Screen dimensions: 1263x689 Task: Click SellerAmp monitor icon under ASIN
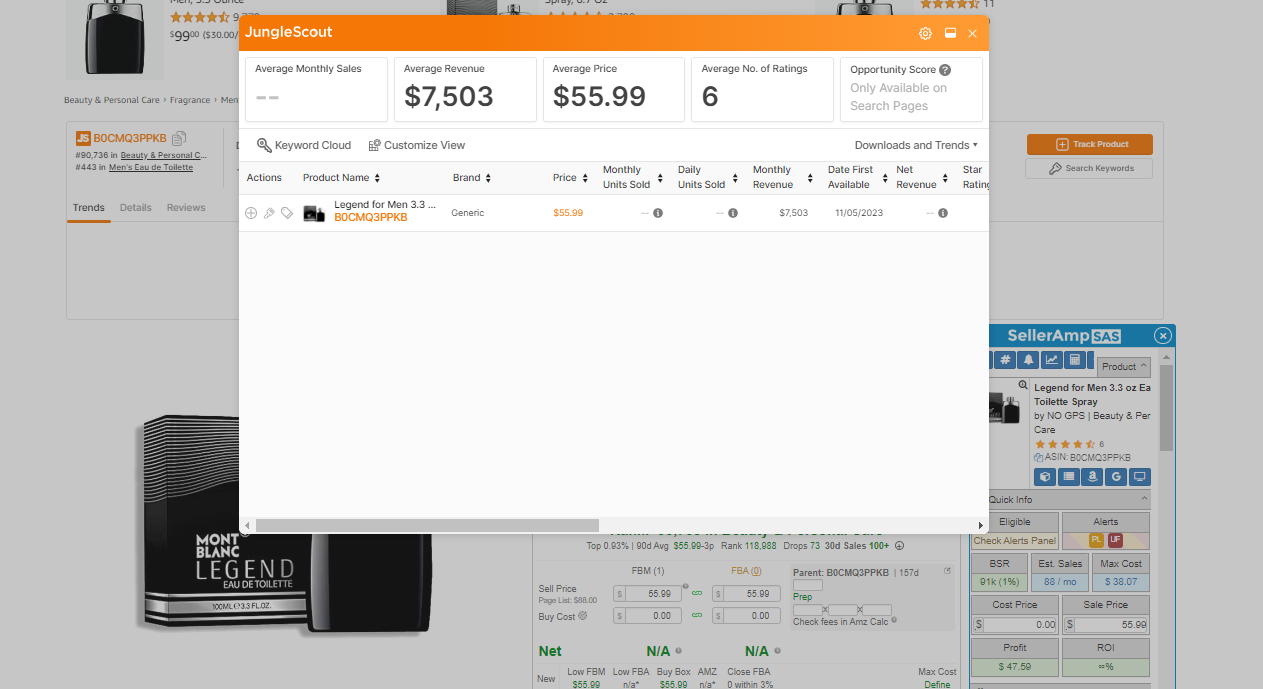tap(1140, 477)
